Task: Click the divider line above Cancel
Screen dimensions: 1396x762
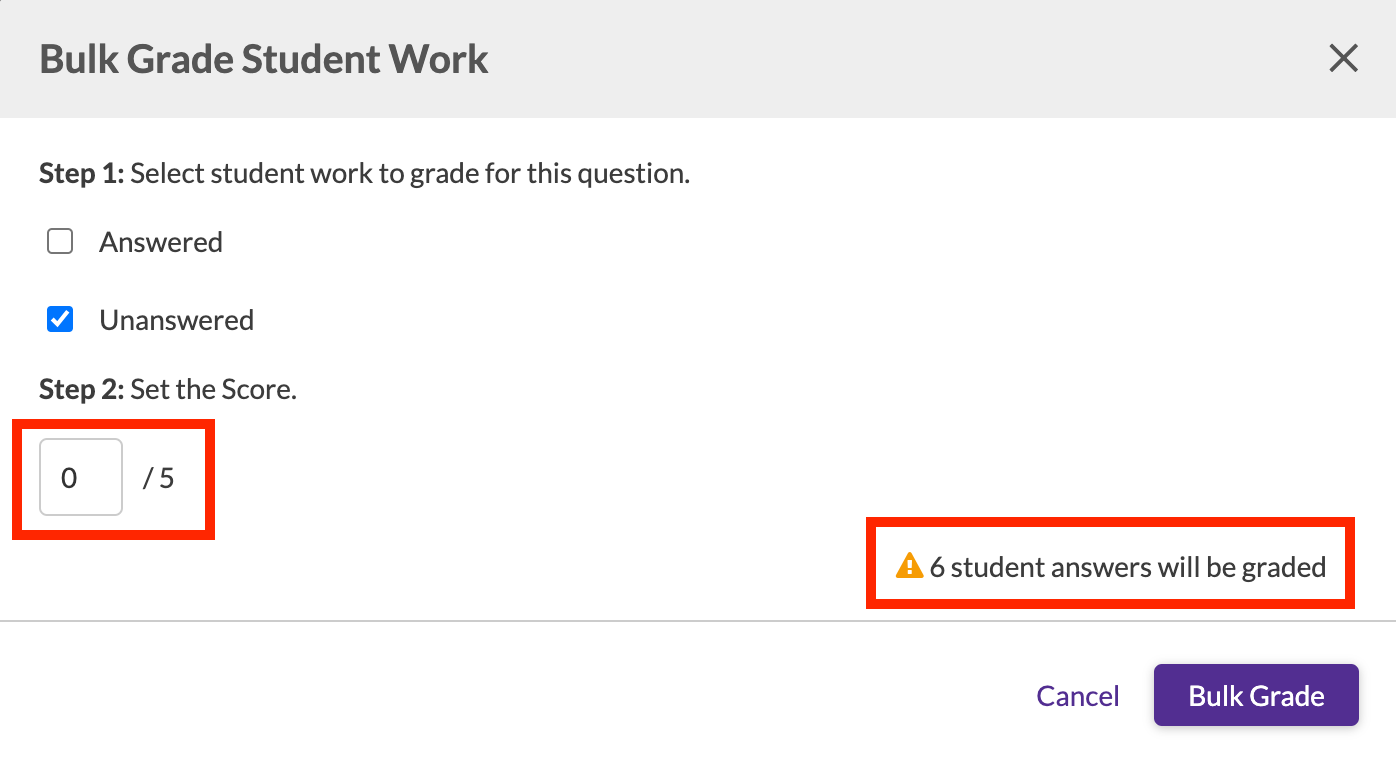Action: 698,621
